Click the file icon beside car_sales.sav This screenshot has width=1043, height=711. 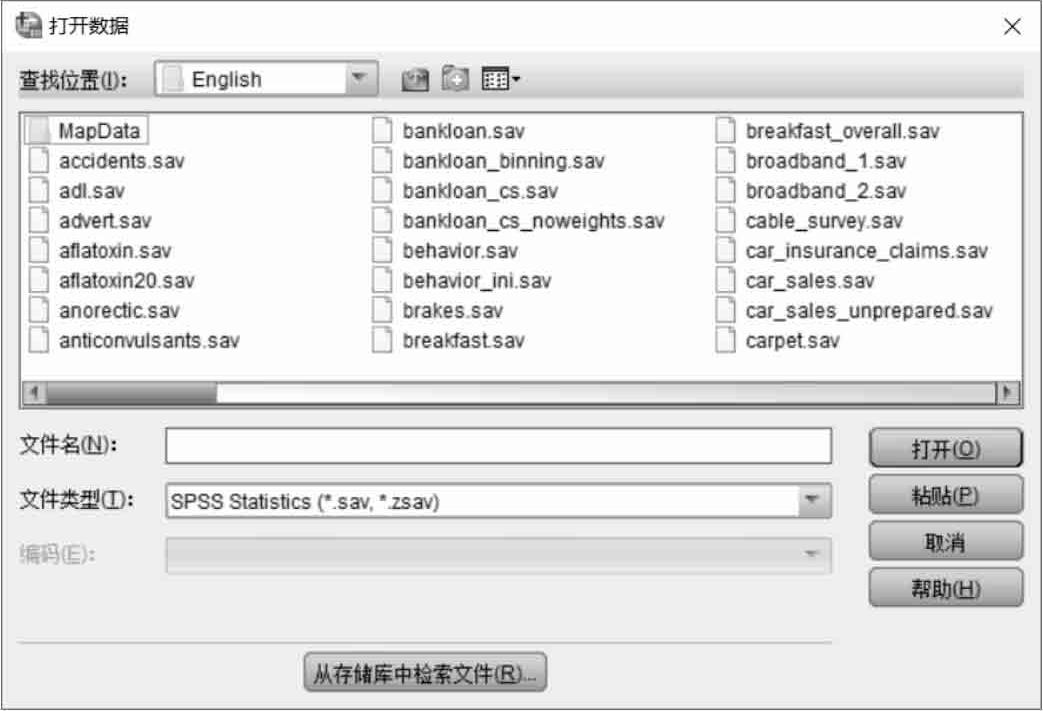[x=726, y=281]
